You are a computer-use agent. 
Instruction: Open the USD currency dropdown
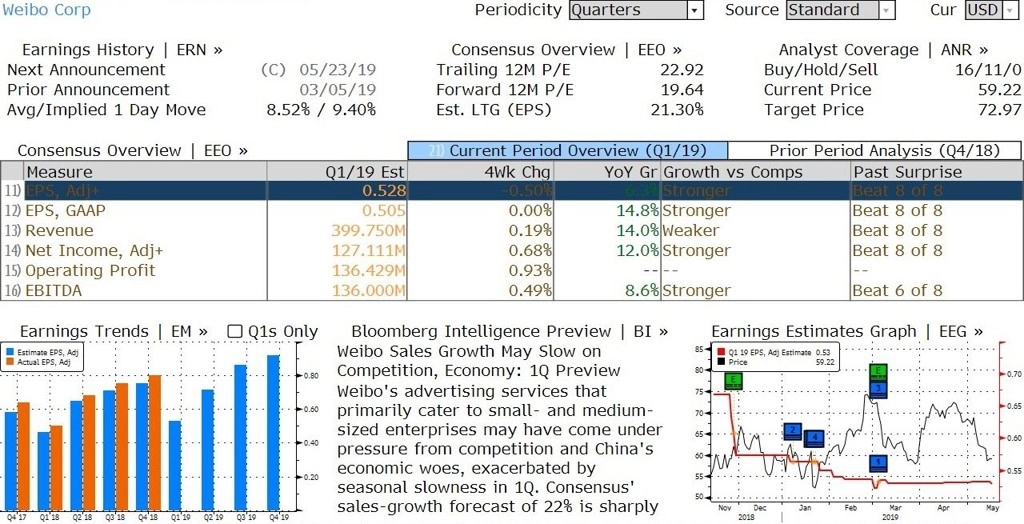pyautogui.click(x=990, y=10)
